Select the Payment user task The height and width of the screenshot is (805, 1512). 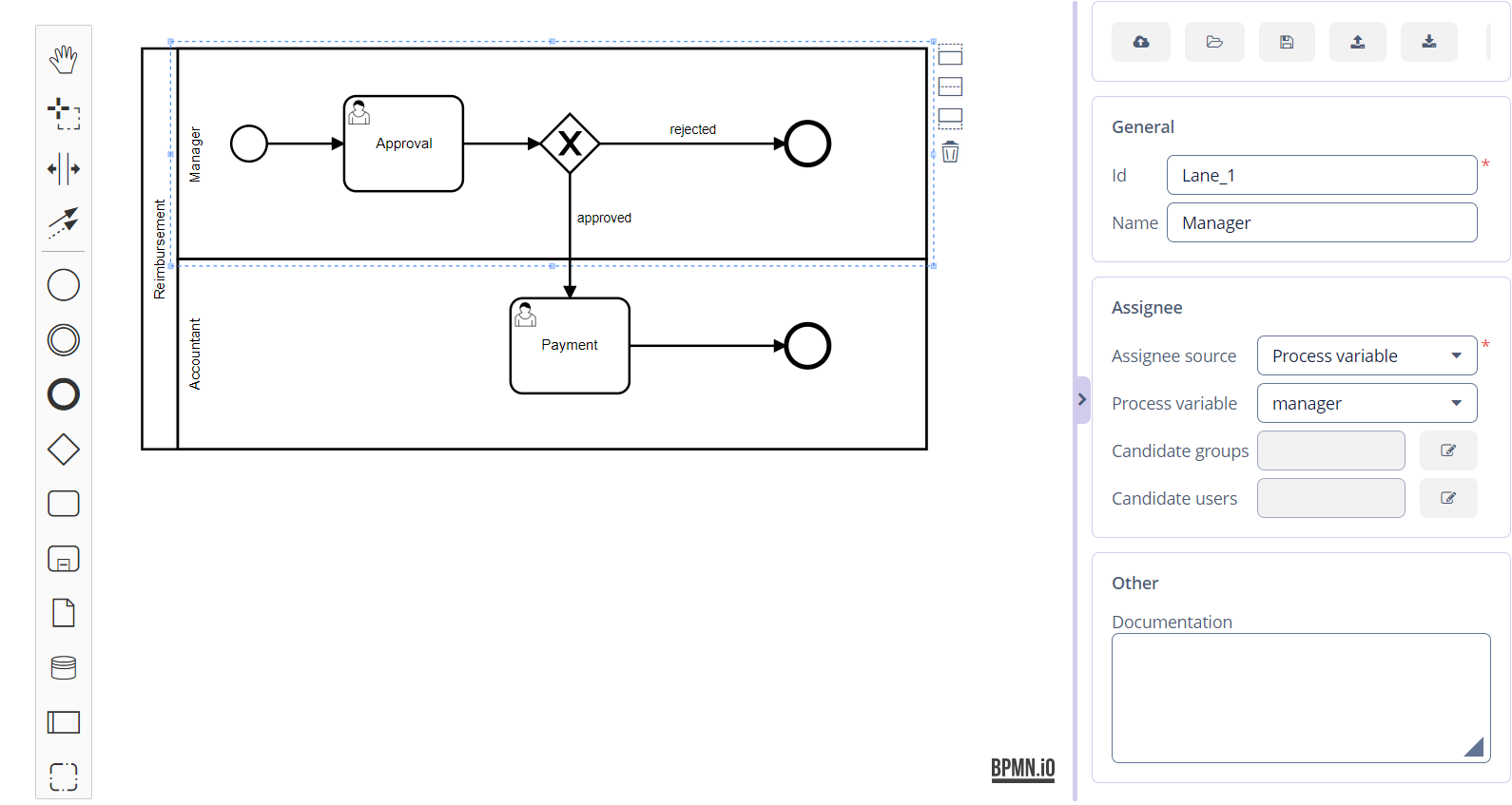coord(570,346)
